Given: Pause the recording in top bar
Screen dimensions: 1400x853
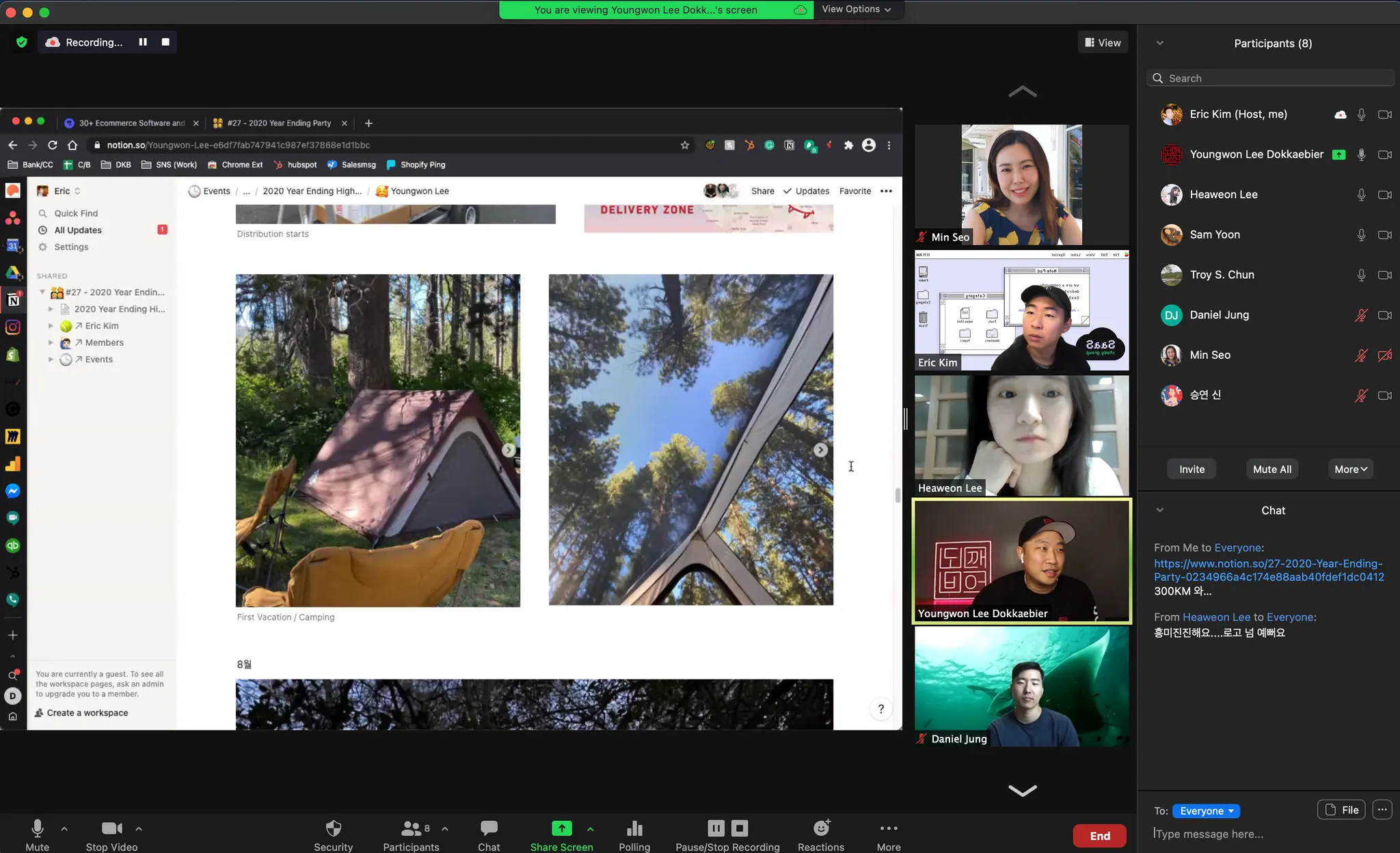Looking at the screenshot, I should [x=143, y=42].
